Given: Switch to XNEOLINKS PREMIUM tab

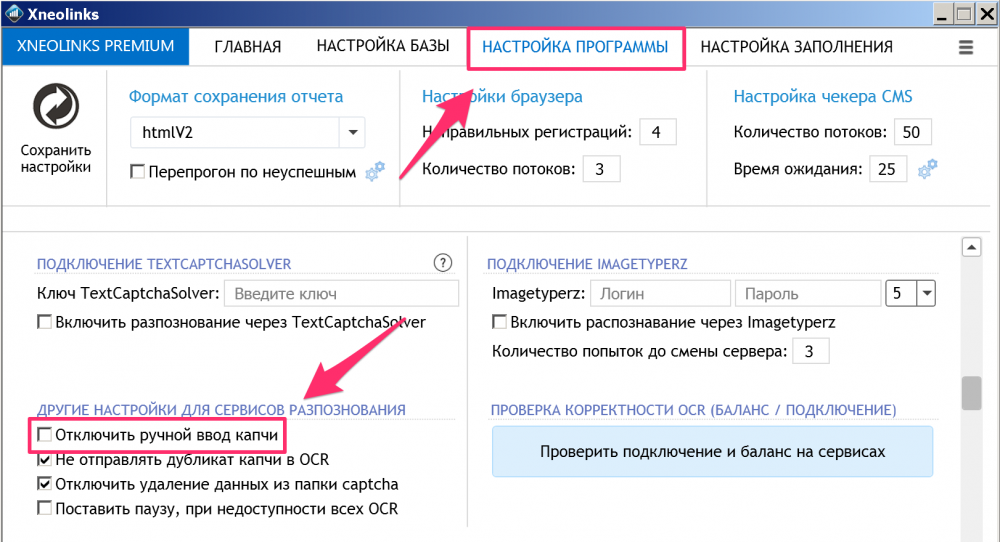Looking at the screenshot, I should click(95, 46).
